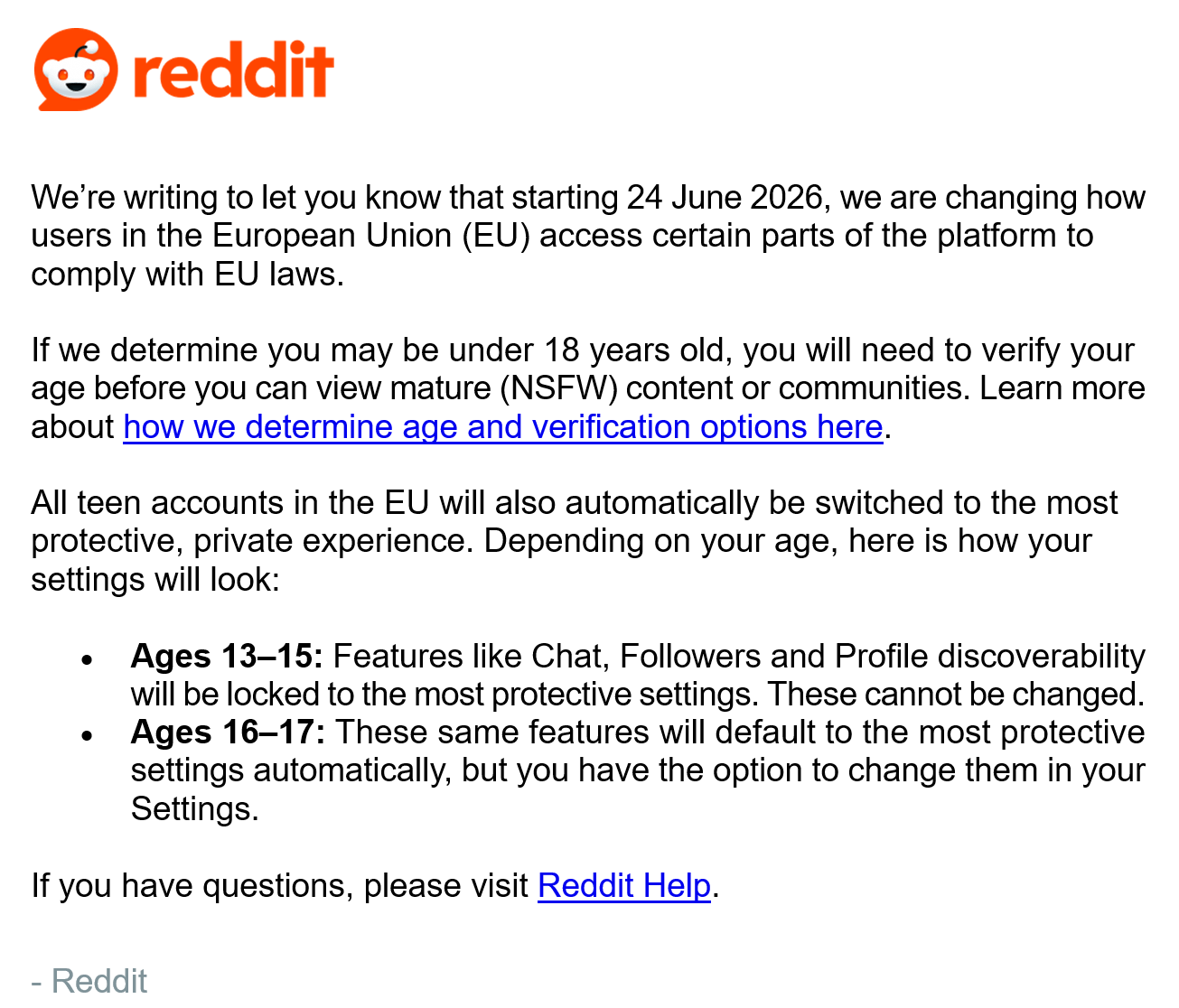Image resolution: width=1179 pixels, height=1008 pixels.
Task: Click the bold 'Ages 13–15:' heading
Action: tap(227, 656)
